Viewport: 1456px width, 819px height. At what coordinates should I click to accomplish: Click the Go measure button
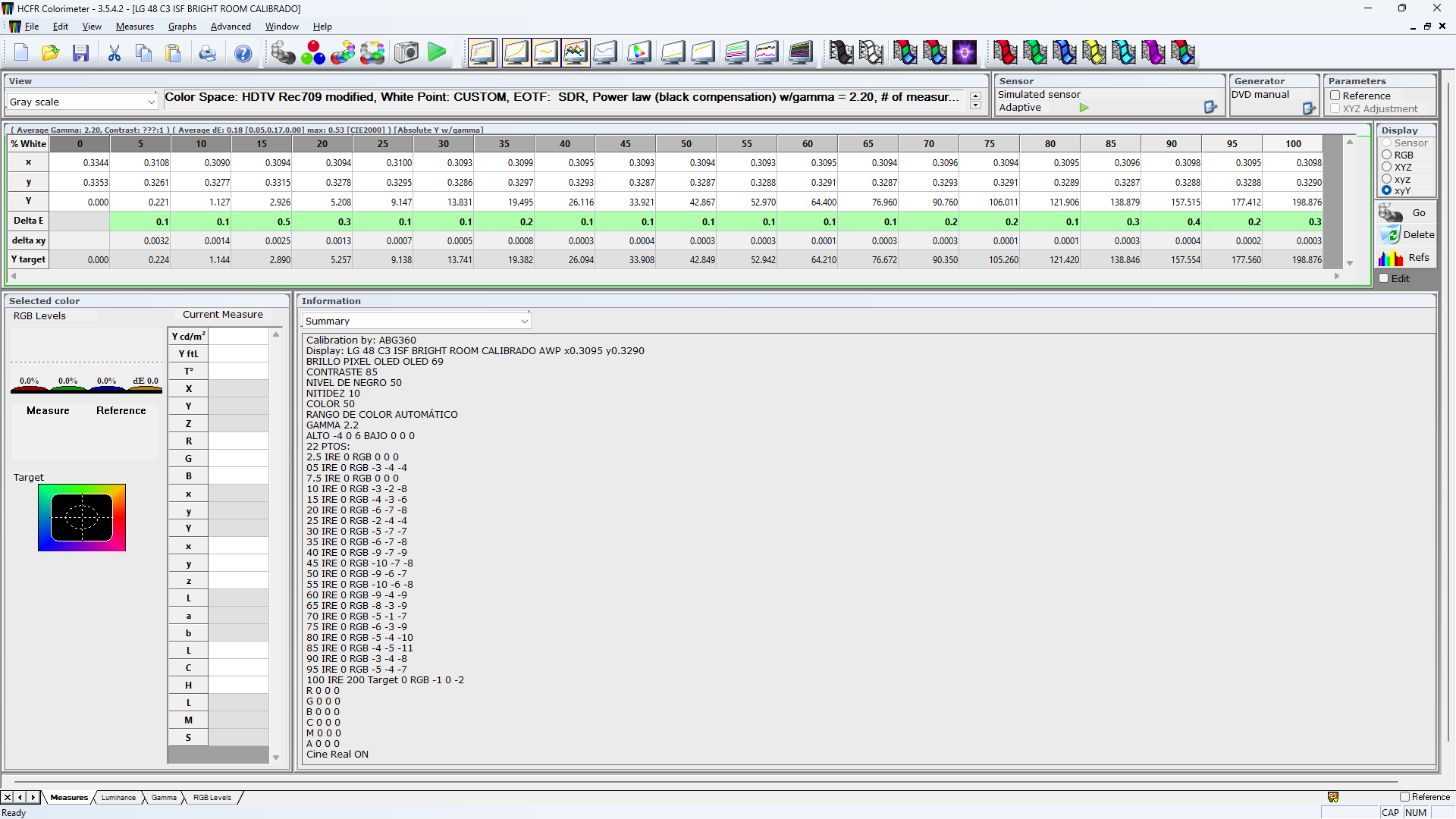coord(1406,213)
